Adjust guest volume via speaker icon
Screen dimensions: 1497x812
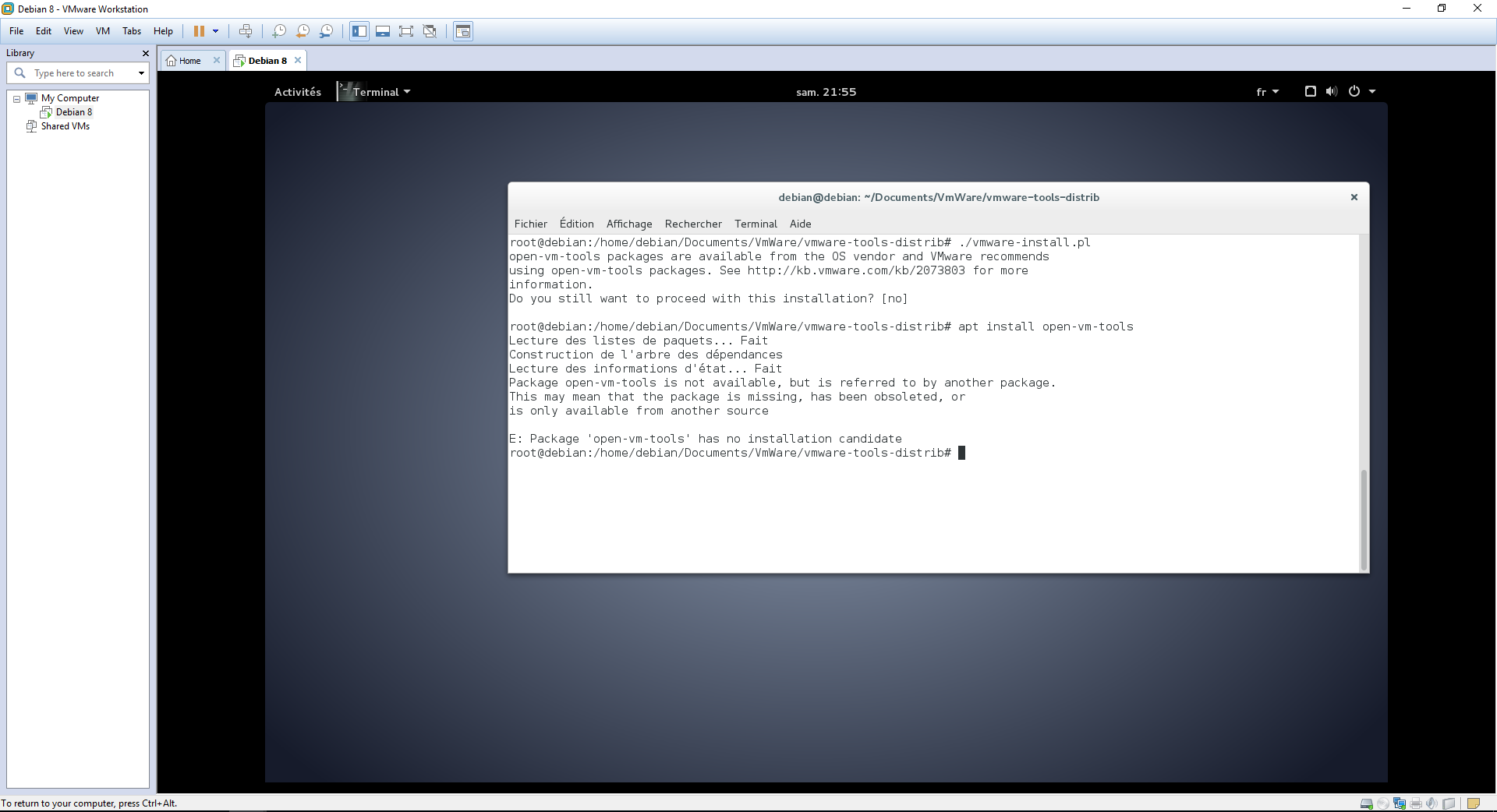click(1330, 91)
